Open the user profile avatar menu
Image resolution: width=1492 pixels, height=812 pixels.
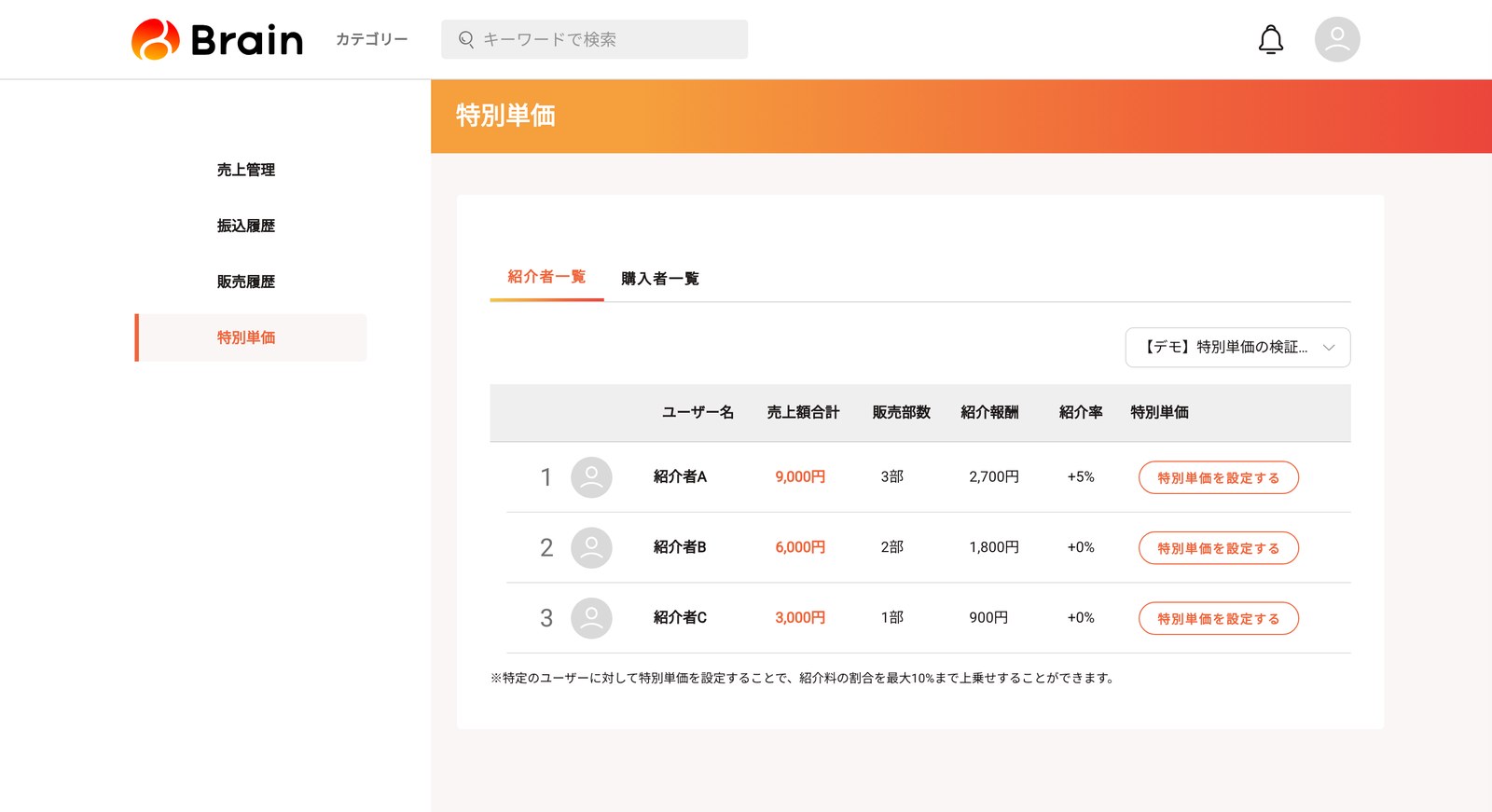coord(1337,39)
